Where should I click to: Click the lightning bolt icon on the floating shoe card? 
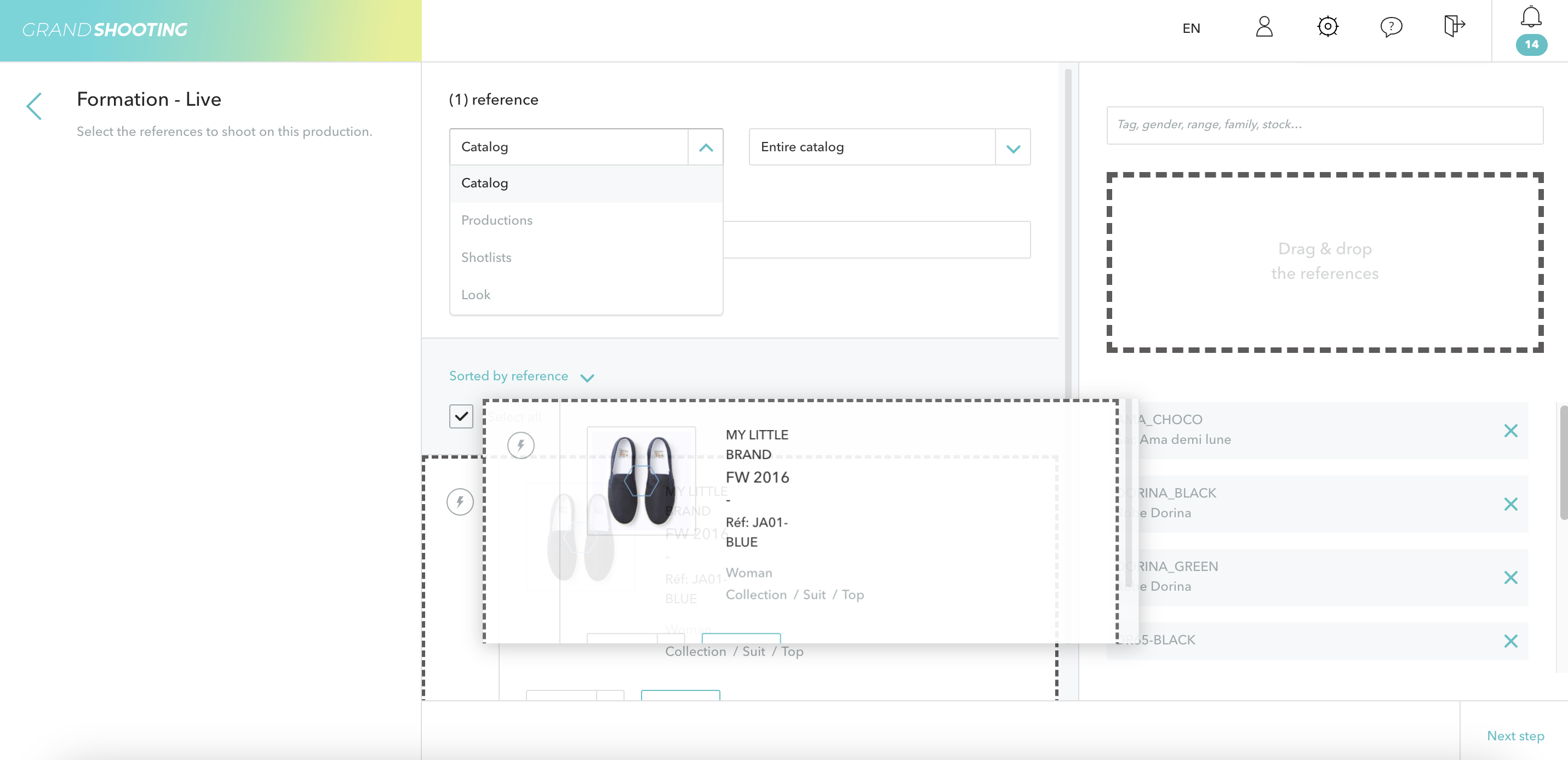point(520,445)
